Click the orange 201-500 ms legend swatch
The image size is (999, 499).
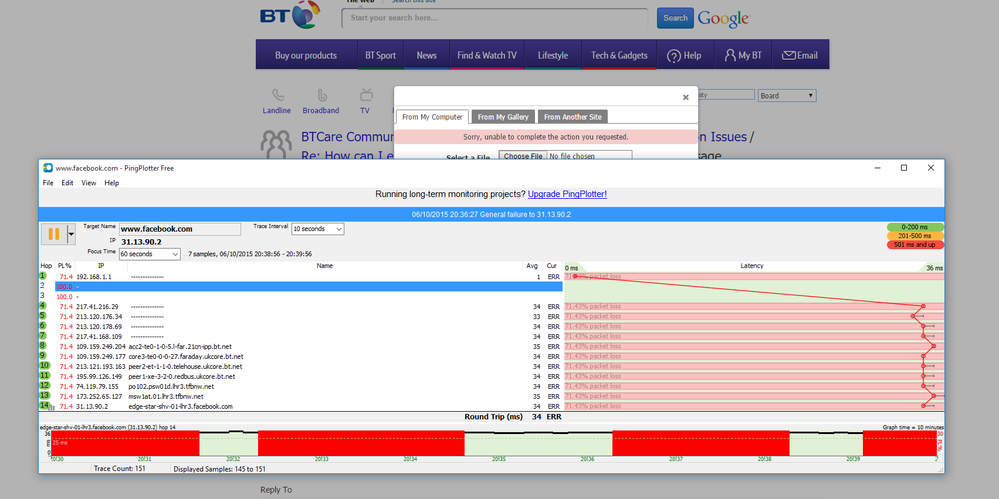pyautogui.click(x=915, y=236)
